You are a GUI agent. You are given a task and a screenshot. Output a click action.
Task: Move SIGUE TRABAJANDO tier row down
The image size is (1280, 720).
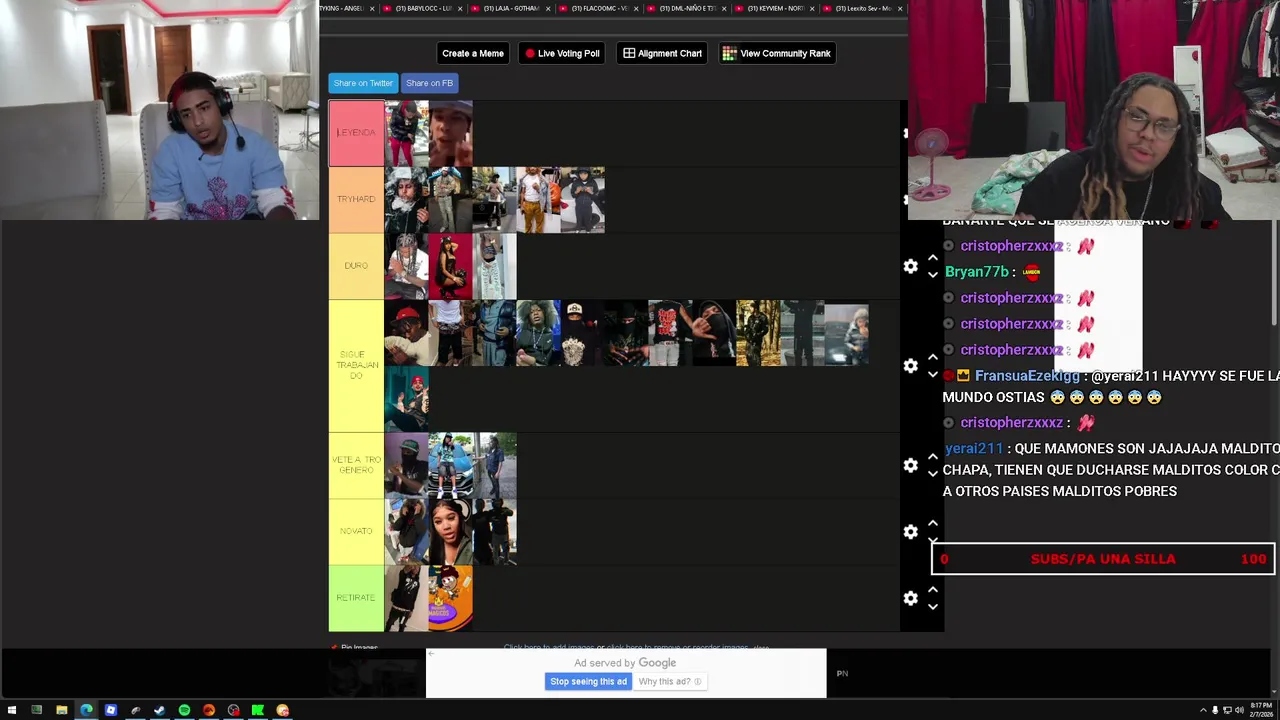pyautogui.click(x=933, y=374)
